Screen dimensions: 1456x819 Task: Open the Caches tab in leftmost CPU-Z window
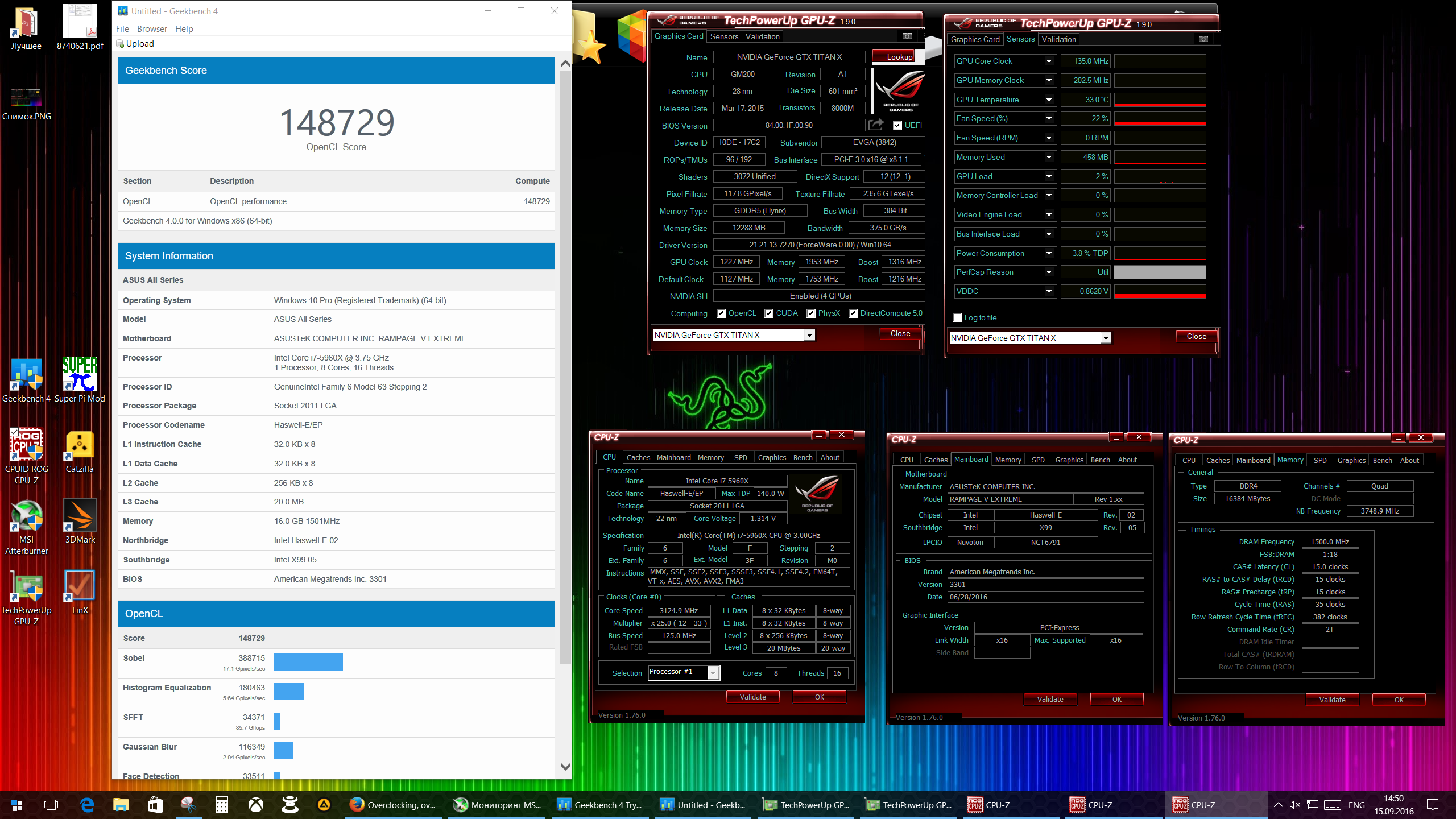coord(638,457)
